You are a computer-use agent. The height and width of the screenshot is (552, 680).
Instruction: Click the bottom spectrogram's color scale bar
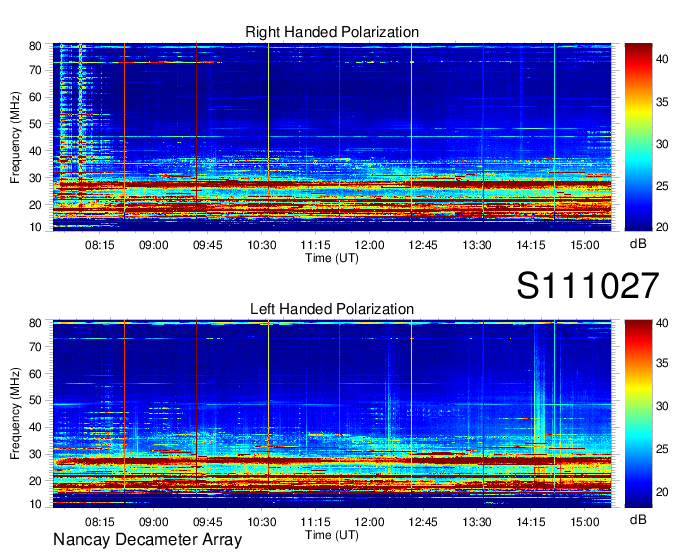coord(638,414)
